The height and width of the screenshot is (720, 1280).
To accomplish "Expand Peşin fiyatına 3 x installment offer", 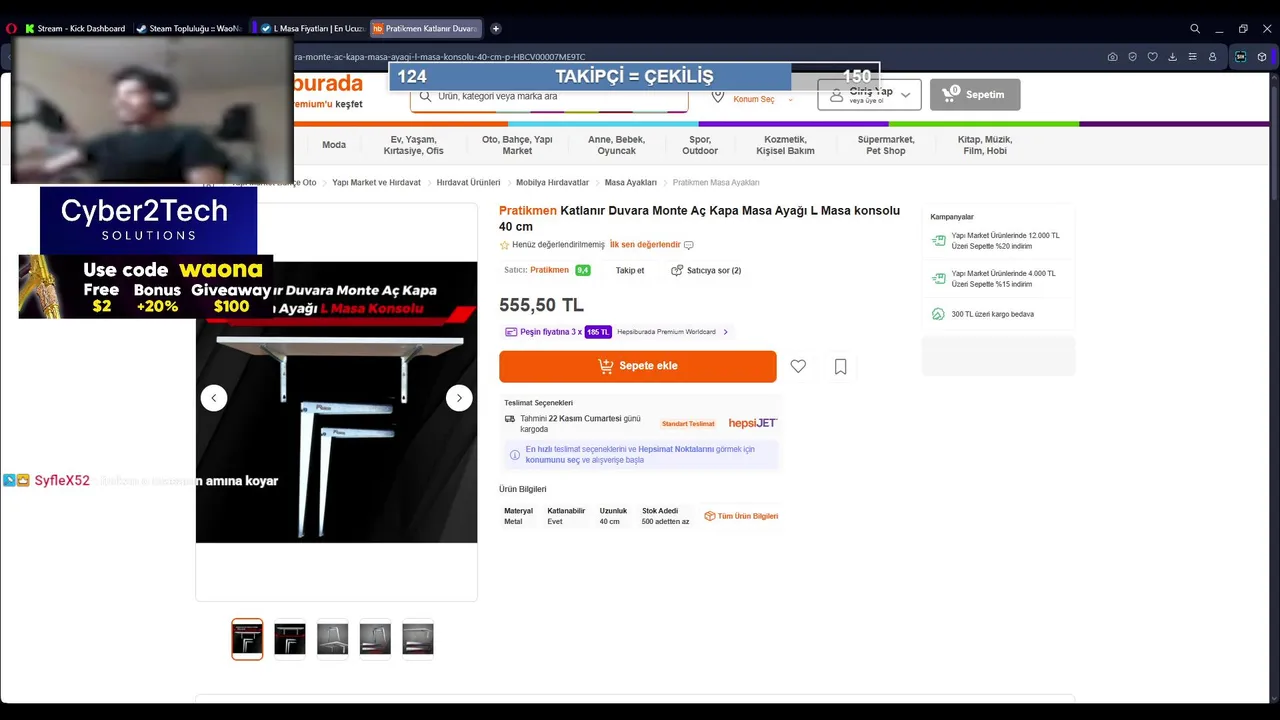I will click(x=617, y=332).
